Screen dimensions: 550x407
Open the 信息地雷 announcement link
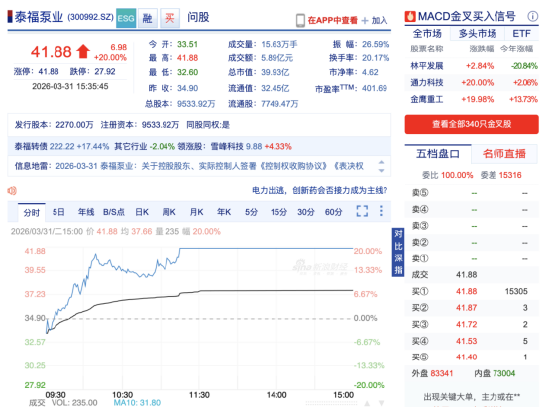click(x=209, y=166)
